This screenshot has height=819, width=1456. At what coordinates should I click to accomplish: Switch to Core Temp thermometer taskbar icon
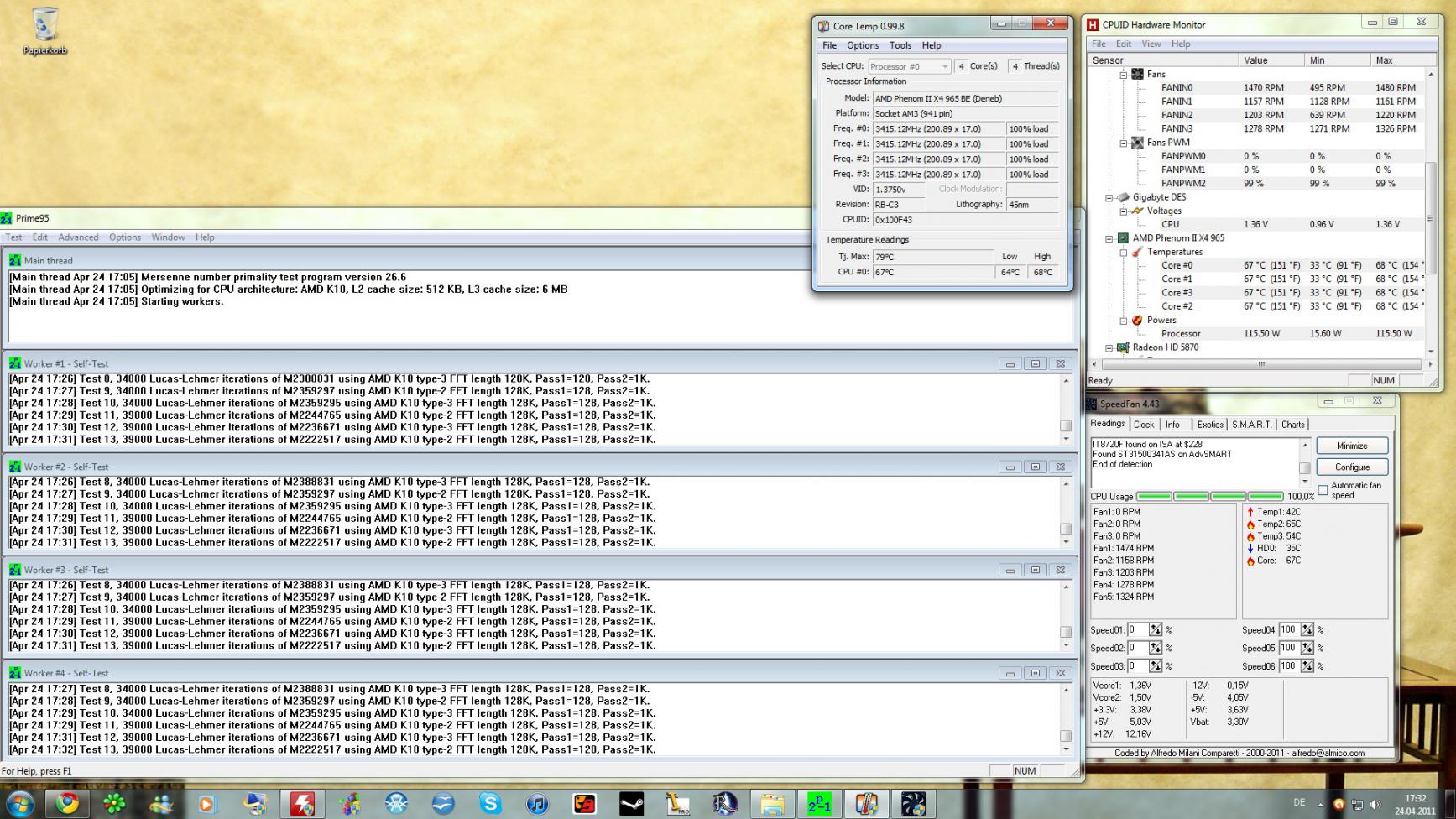866,804
